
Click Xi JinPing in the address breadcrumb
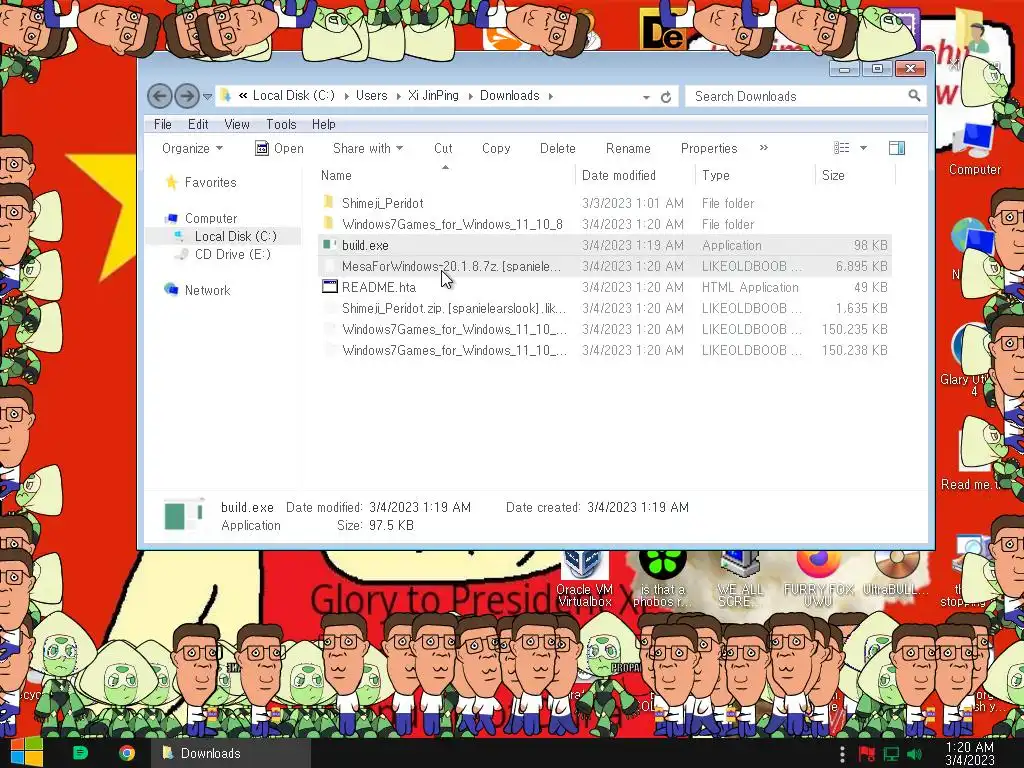click(433, 95)
